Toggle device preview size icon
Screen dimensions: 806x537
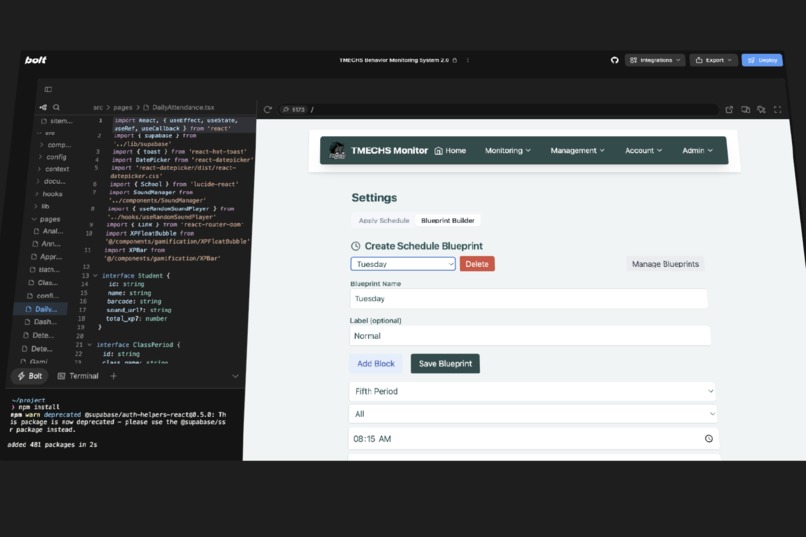click(x=745, y=109)
